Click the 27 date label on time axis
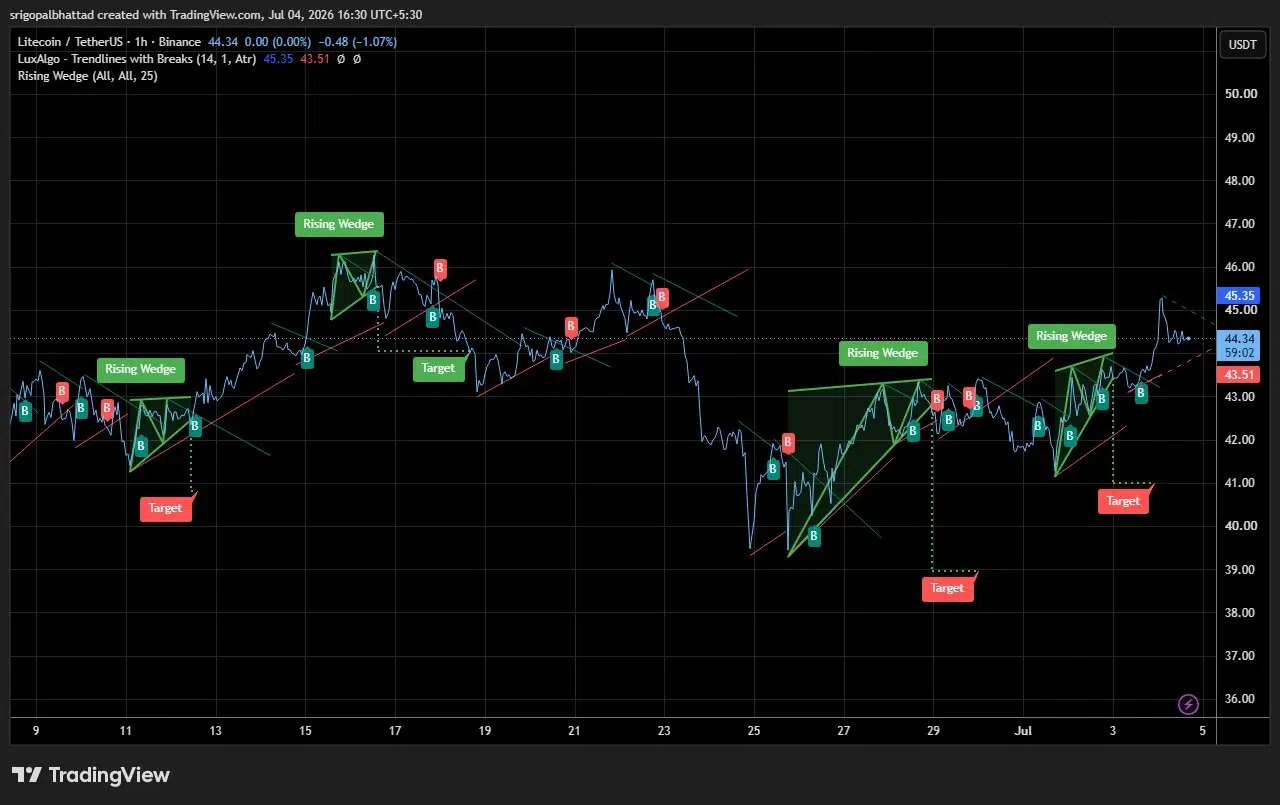The width and height of the screenshot is (1280, 805). click(844, 731)
